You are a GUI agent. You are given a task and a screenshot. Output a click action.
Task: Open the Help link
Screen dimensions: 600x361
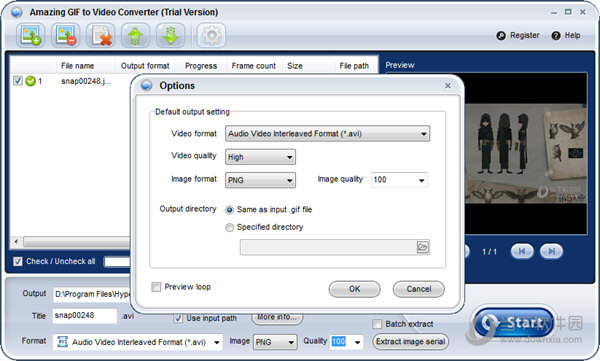click(566, 35)
